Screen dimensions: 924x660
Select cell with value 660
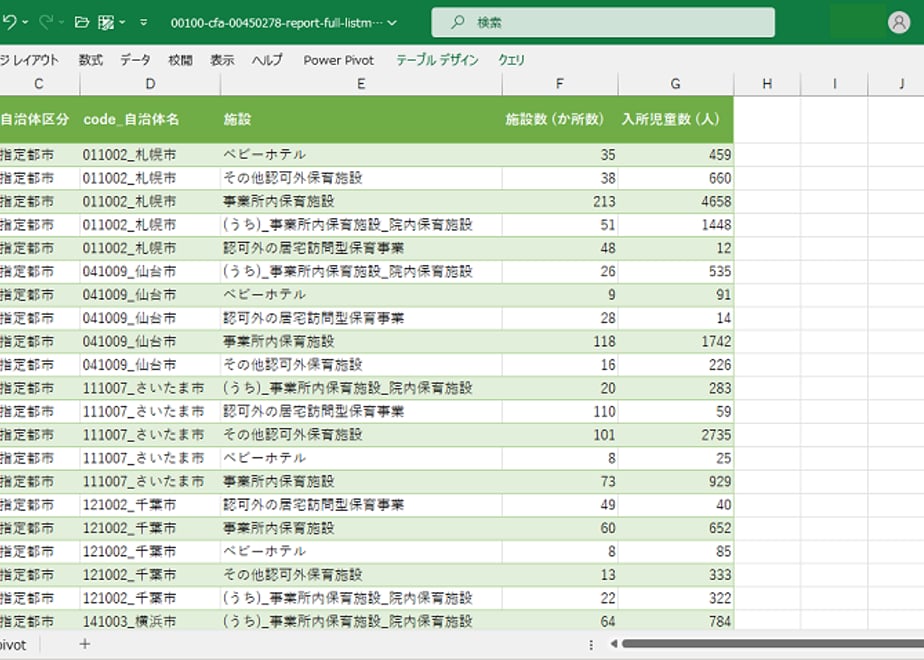(x=675, y=178)
